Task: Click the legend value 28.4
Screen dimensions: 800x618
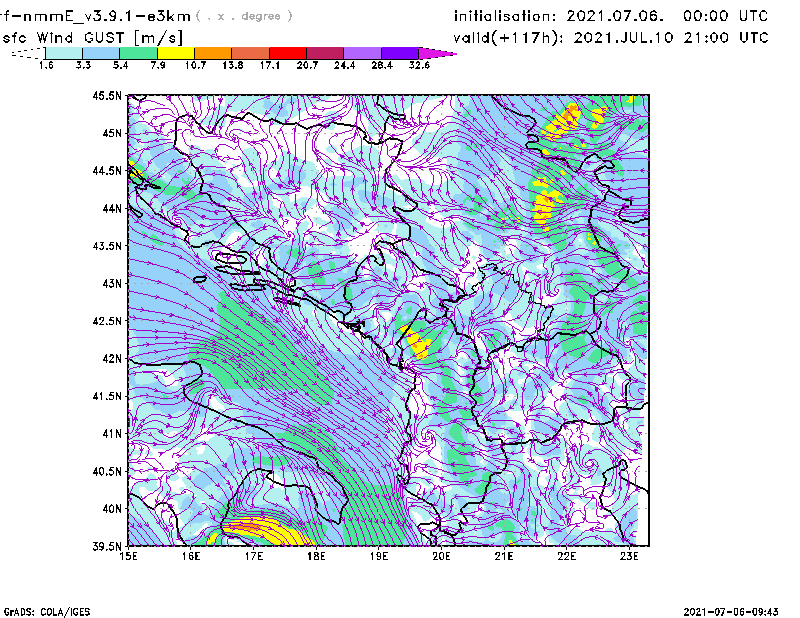Action: pyautogui.click(x=382, y=65)
